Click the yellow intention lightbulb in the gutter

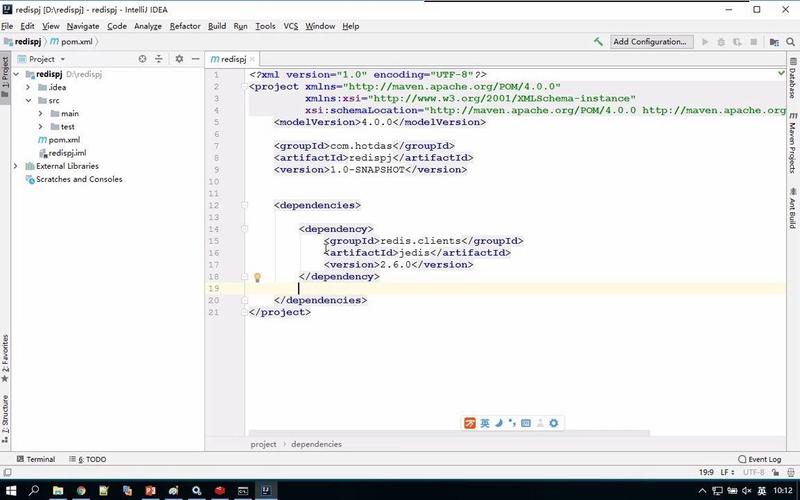pos(257,277)
